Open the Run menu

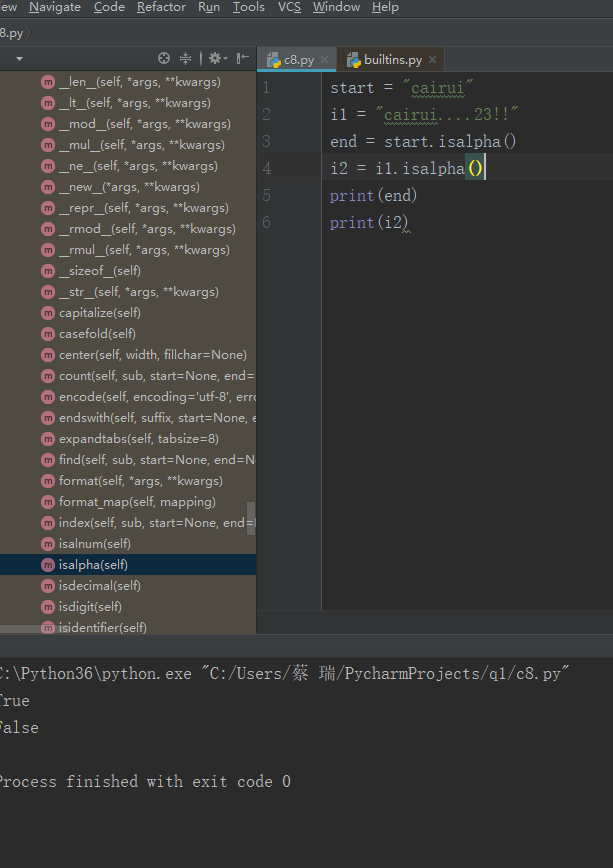click(209, 7)
